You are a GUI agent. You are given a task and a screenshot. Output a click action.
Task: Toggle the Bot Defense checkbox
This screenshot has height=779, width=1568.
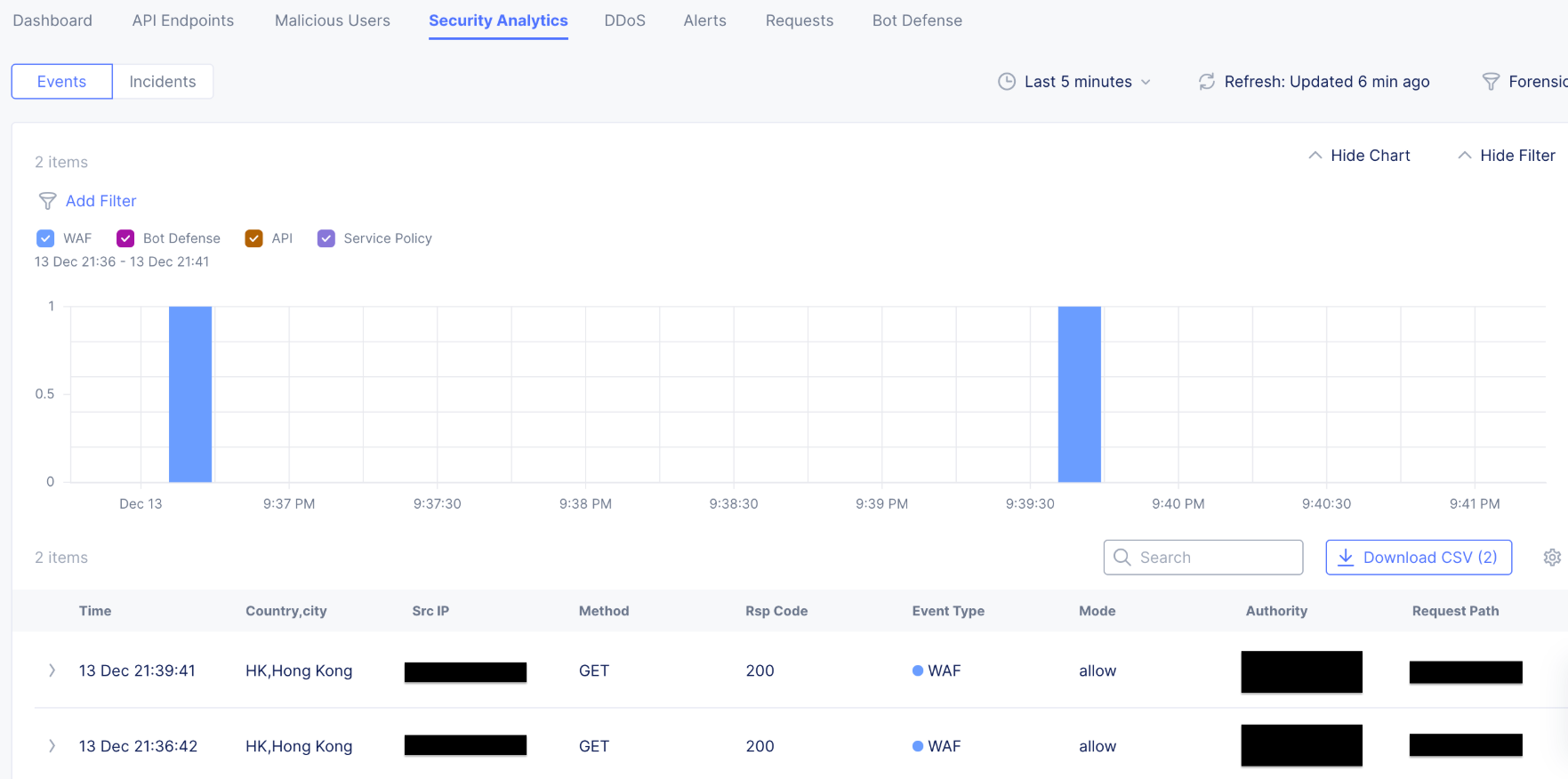pyautogui.click(x=125, y=238)
